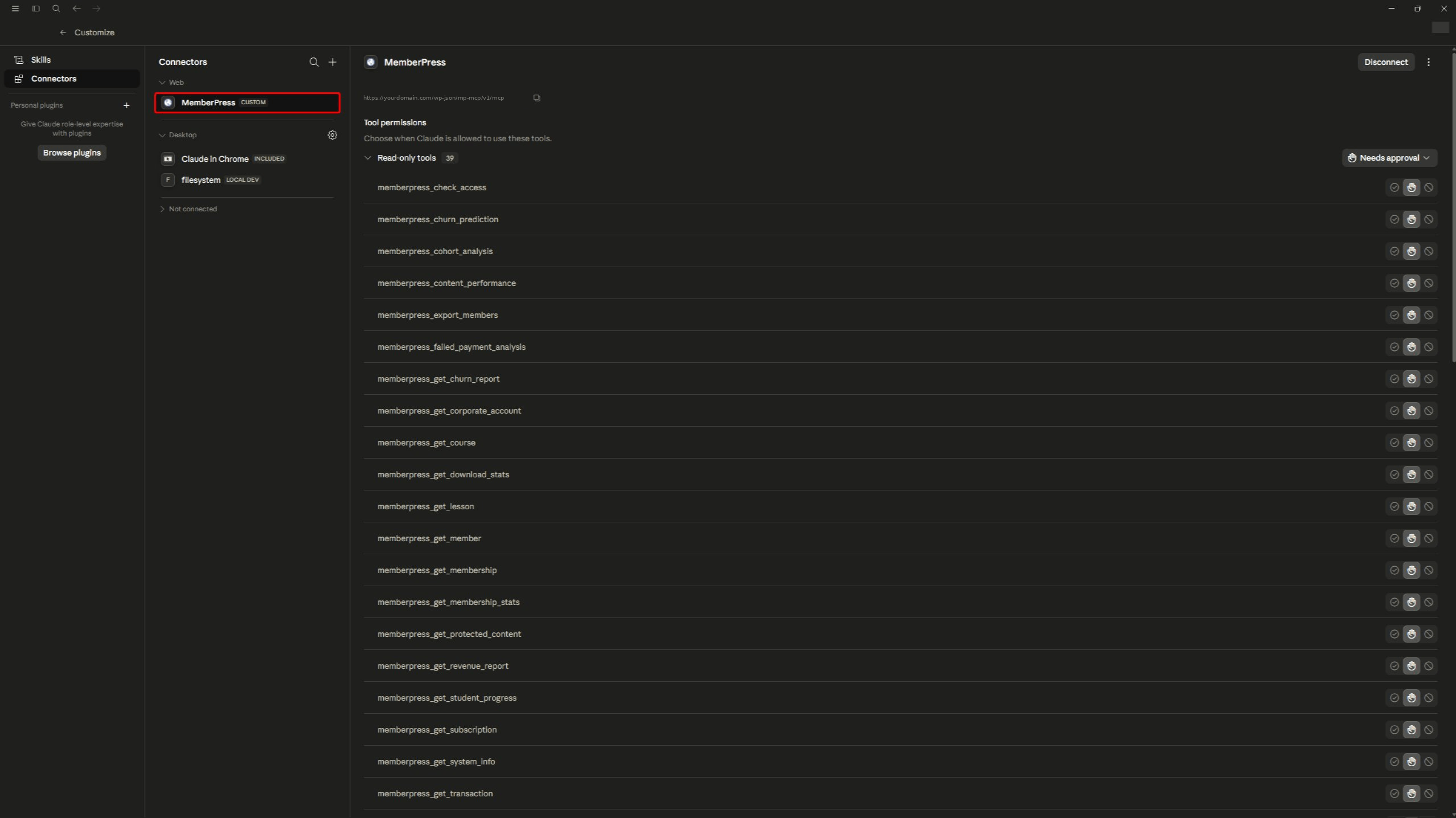
Task: Block memberpress_get_lesson tool
Action: [1429, 506]
